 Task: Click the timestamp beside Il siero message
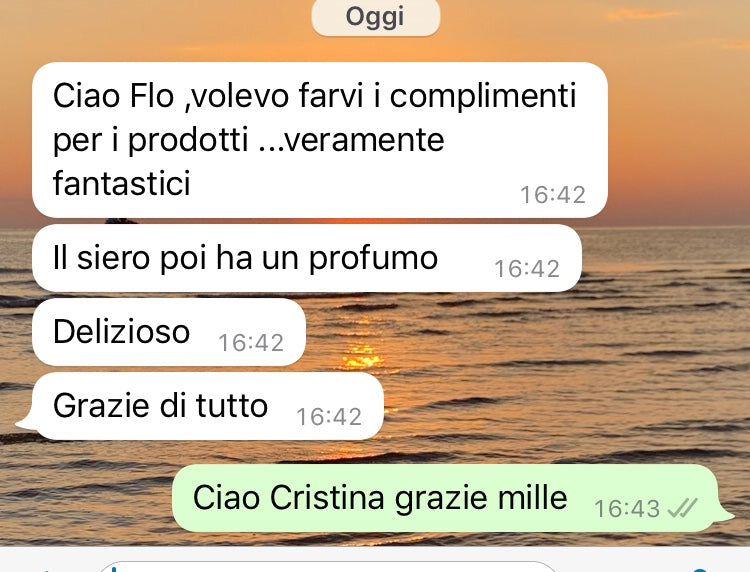(x=527, y=269)
